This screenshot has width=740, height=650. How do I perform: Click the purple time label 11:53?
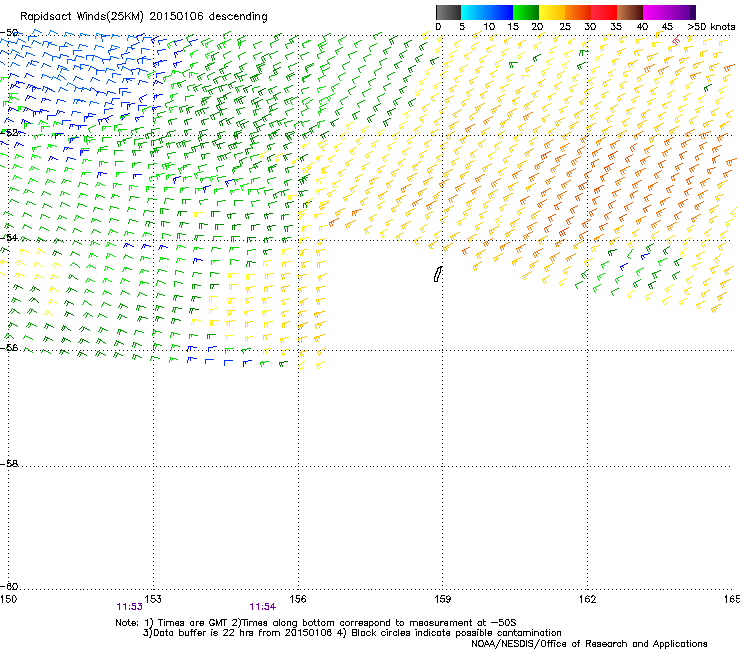pos(129,607)
